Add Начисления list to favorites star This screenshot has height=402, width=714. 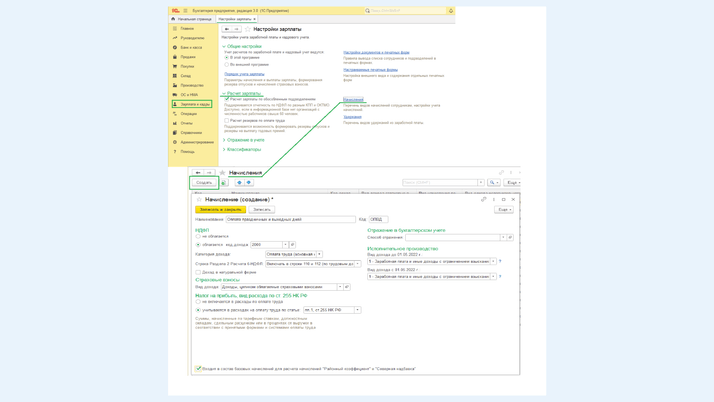pos(222,173)
